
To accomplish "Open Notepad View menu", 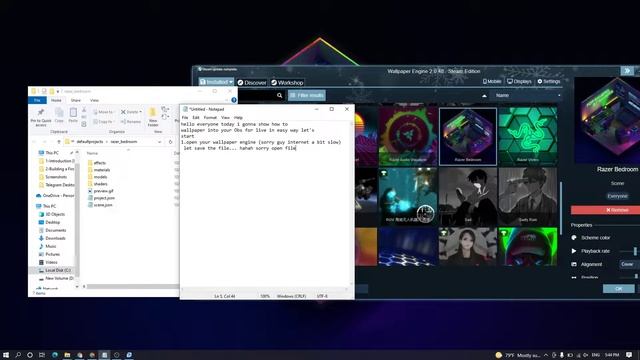I will (225, 118).
